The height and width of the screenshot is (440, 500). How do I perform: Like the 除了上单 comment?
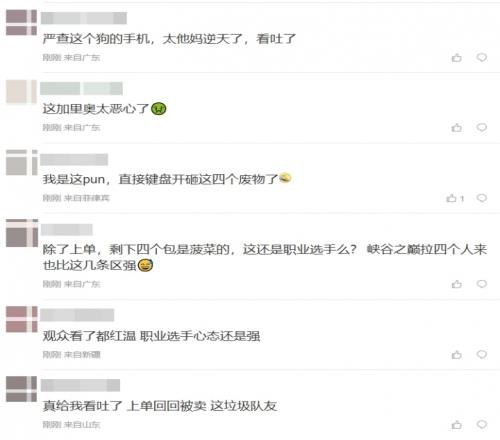click(457, 284)
